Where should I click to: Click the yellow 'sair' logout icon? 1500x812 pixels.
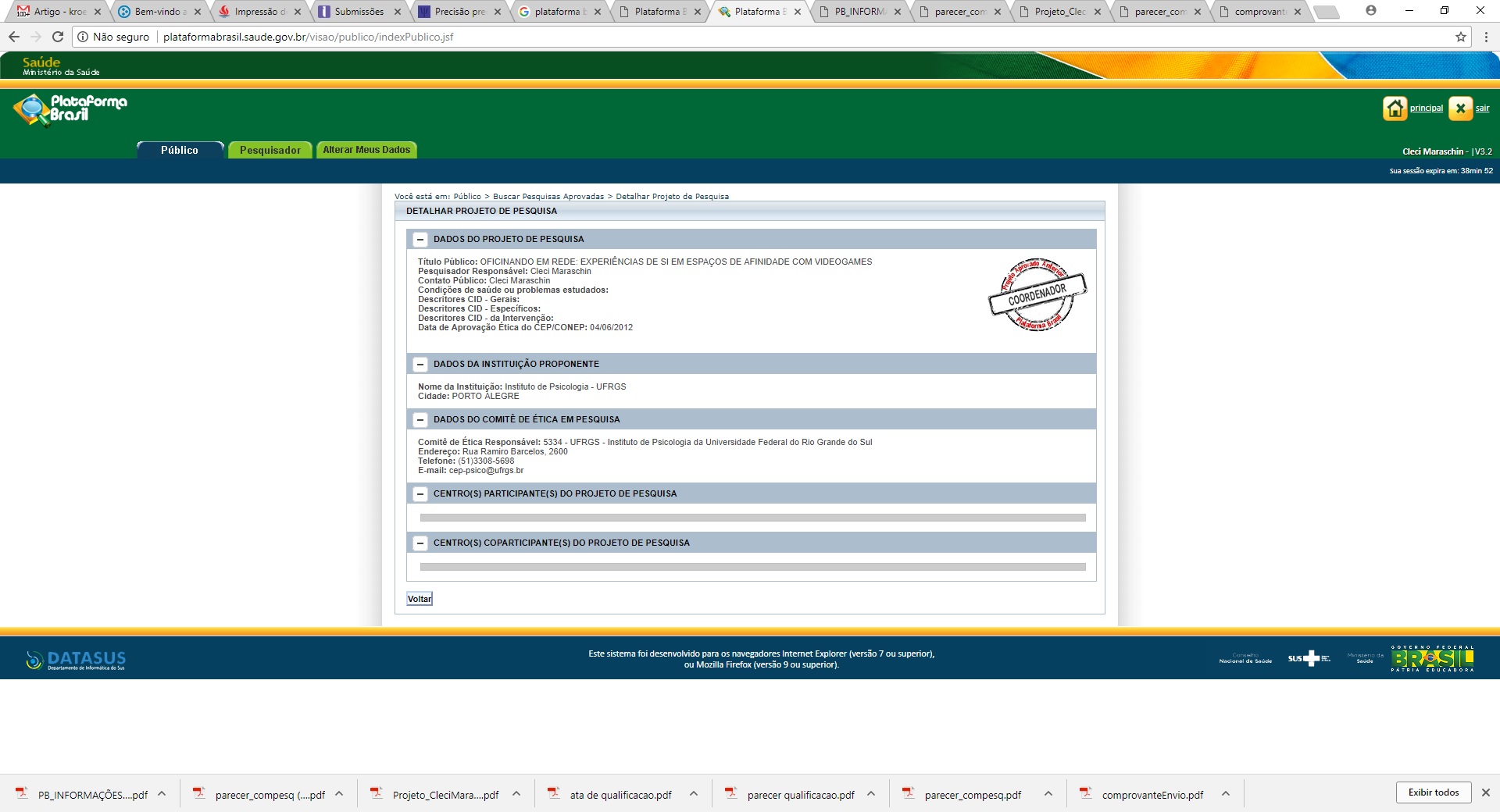(x=1460, y=109)
